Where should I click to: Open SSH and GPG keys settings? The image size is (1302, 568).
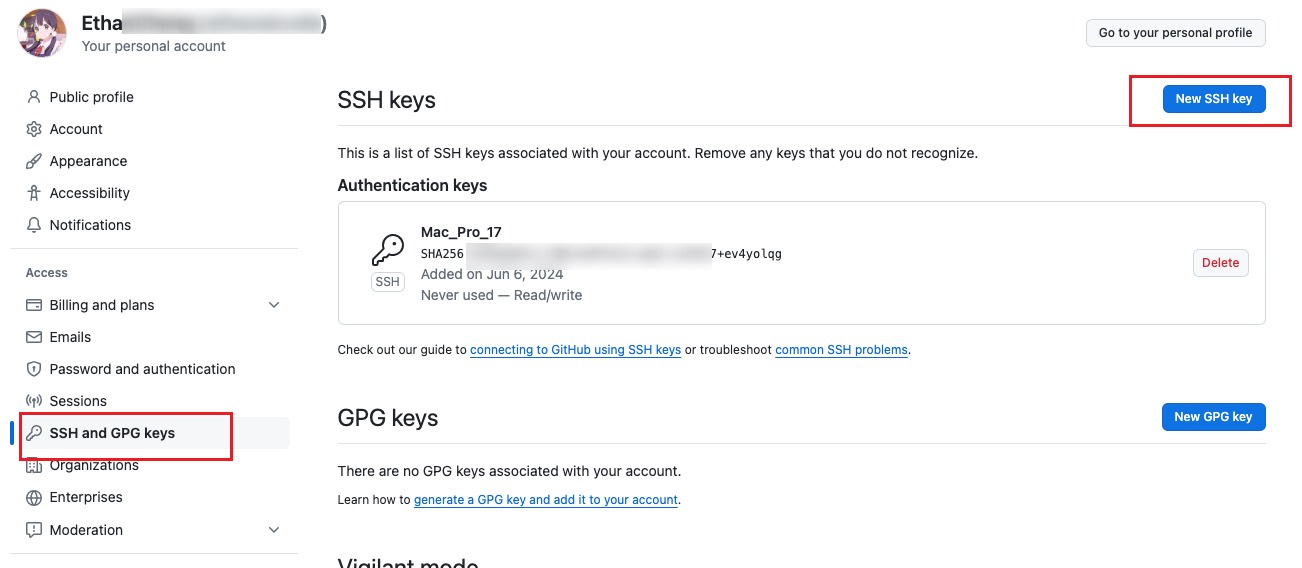point(112,433)
